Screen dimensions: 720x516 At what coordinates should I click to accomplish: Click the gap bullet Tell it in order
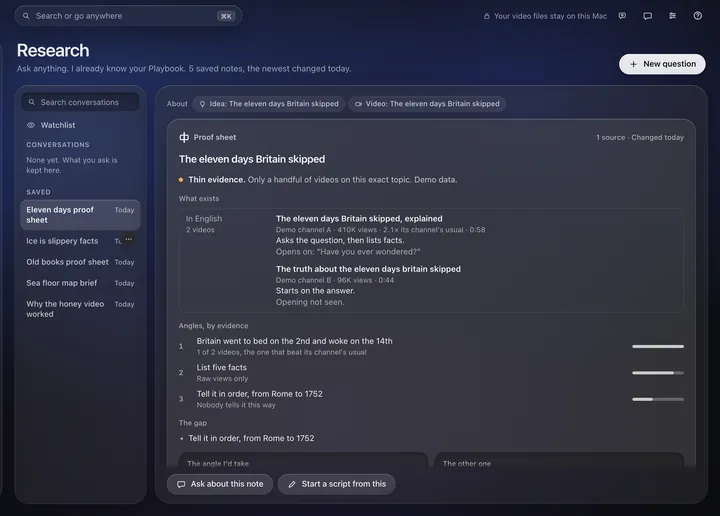[x=251, y=438]
